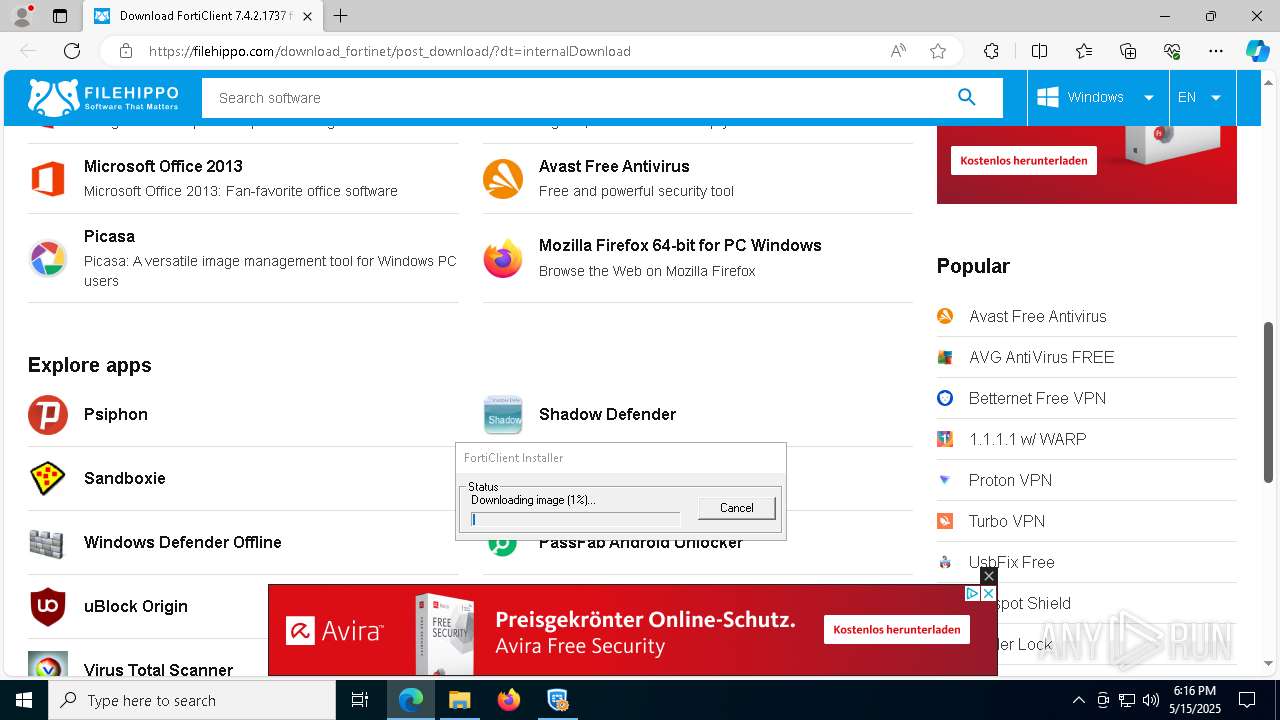The height and width of the screenshot is (720, 1280).
Task: Open the EN language dropdown
Action: [1201, 97]
